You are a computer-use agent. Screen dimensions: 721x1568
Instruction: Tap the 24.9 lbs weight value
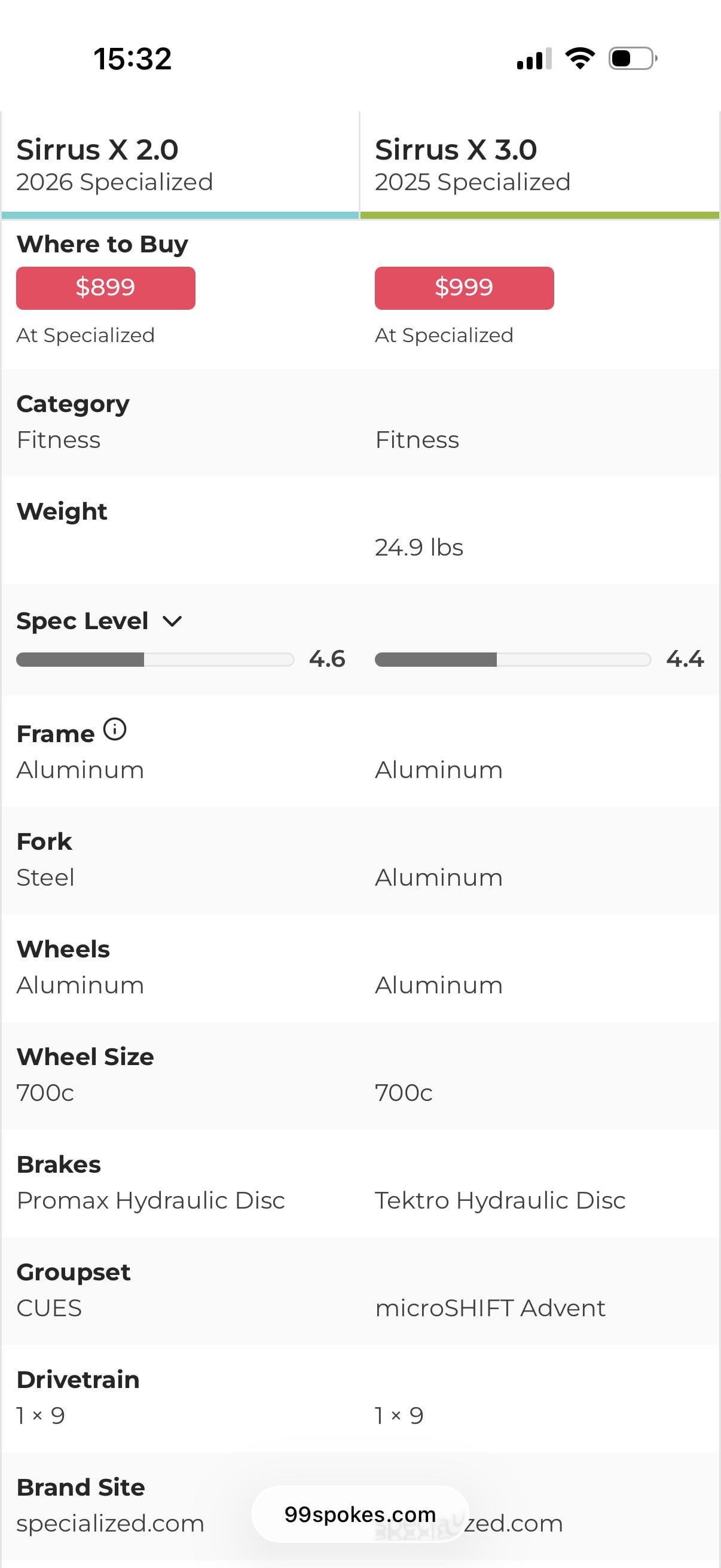(x=419, y=548)
